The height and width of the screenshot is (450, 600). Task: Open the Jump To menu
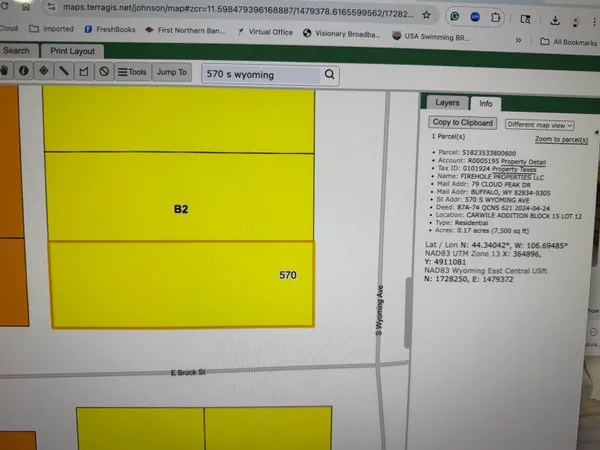(172, 72)
